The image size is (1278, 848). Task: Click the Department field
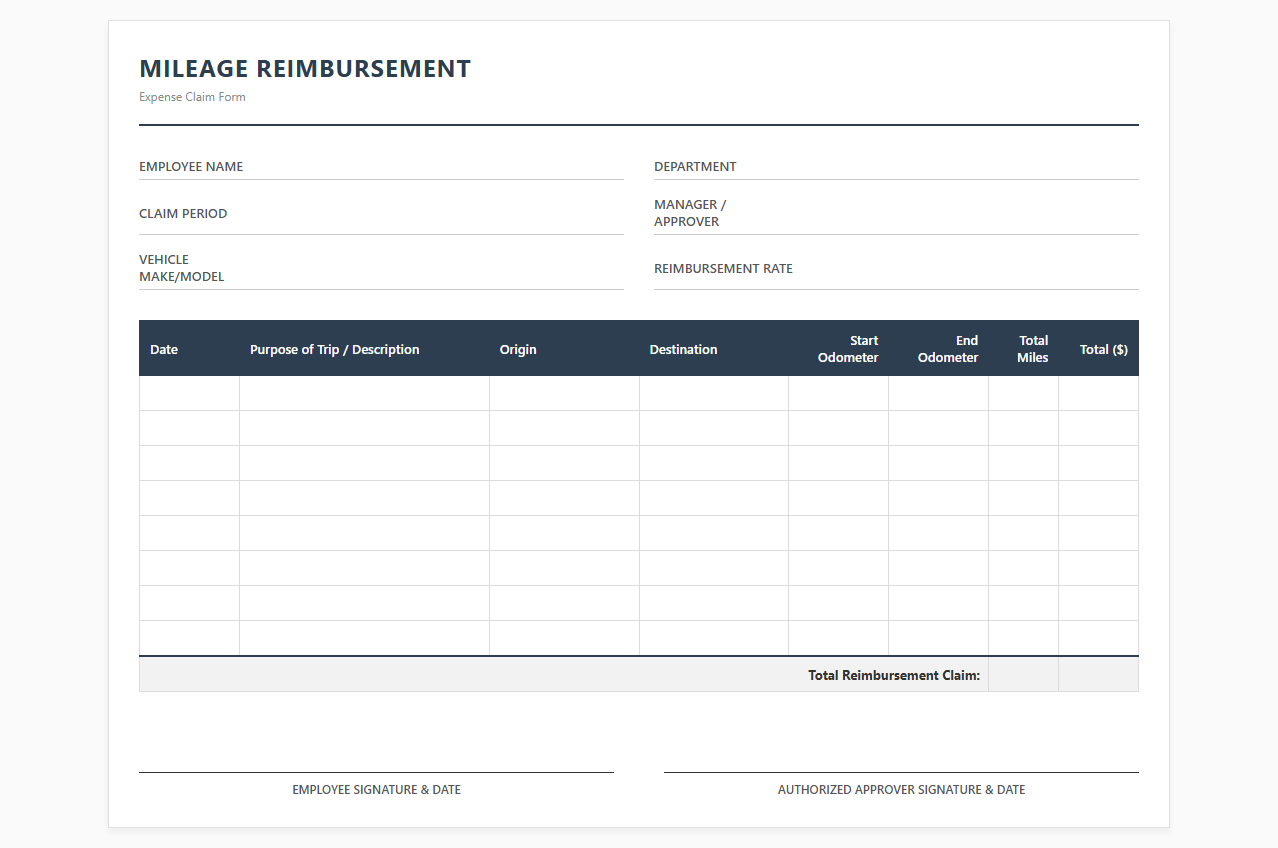tap(896, 167)
